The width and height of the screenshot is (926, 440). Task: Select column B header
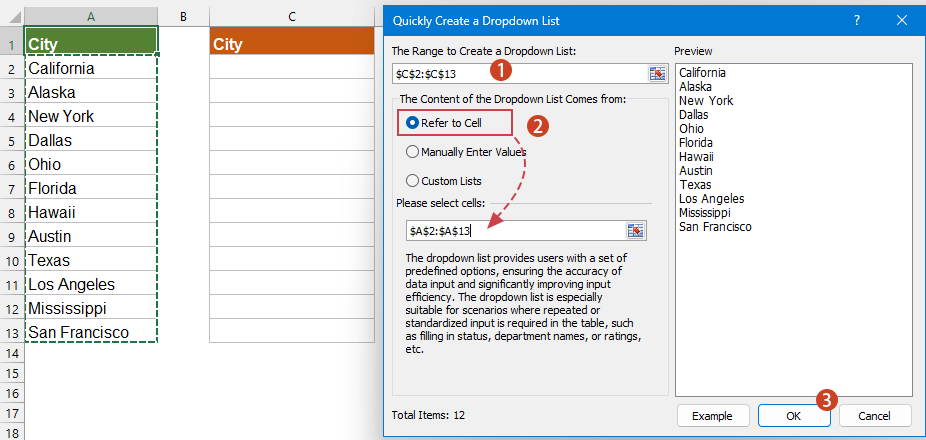click(x=183, y=17)
